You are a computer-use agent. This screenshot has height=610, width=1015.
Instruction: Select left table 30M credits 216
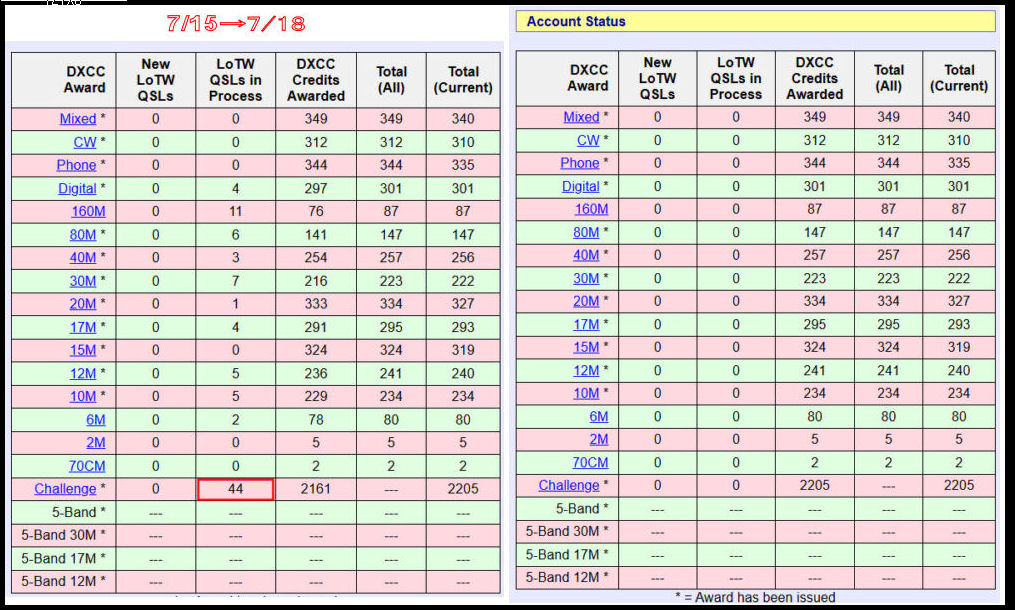point(316,281)
